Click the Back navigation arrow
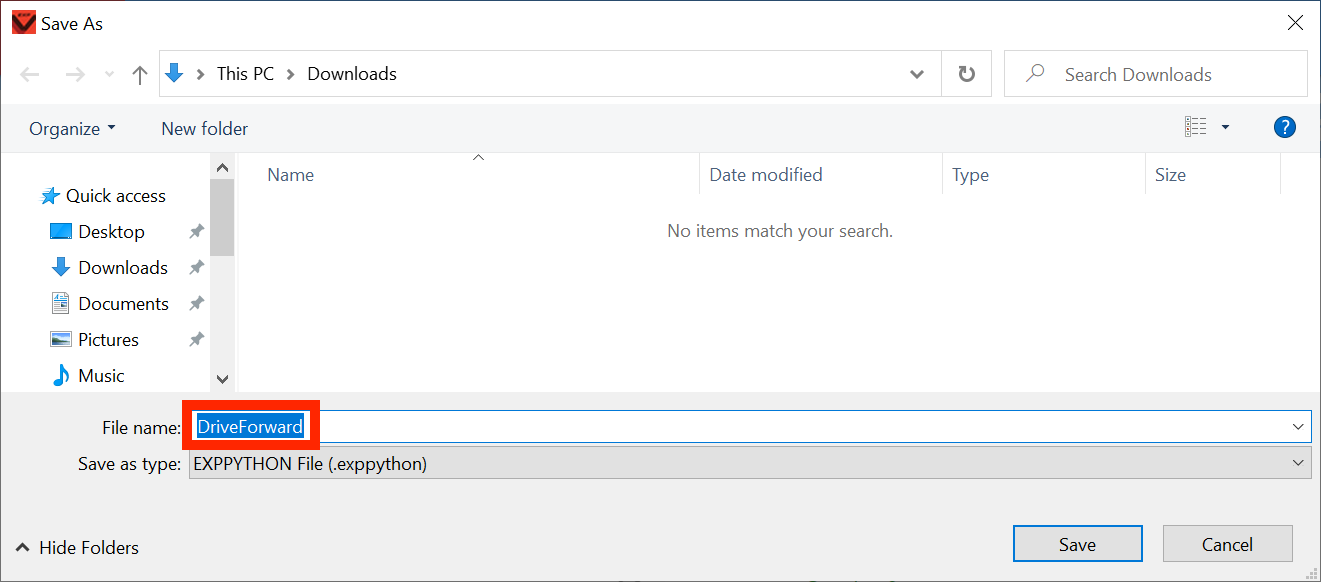 pos(30,75)
